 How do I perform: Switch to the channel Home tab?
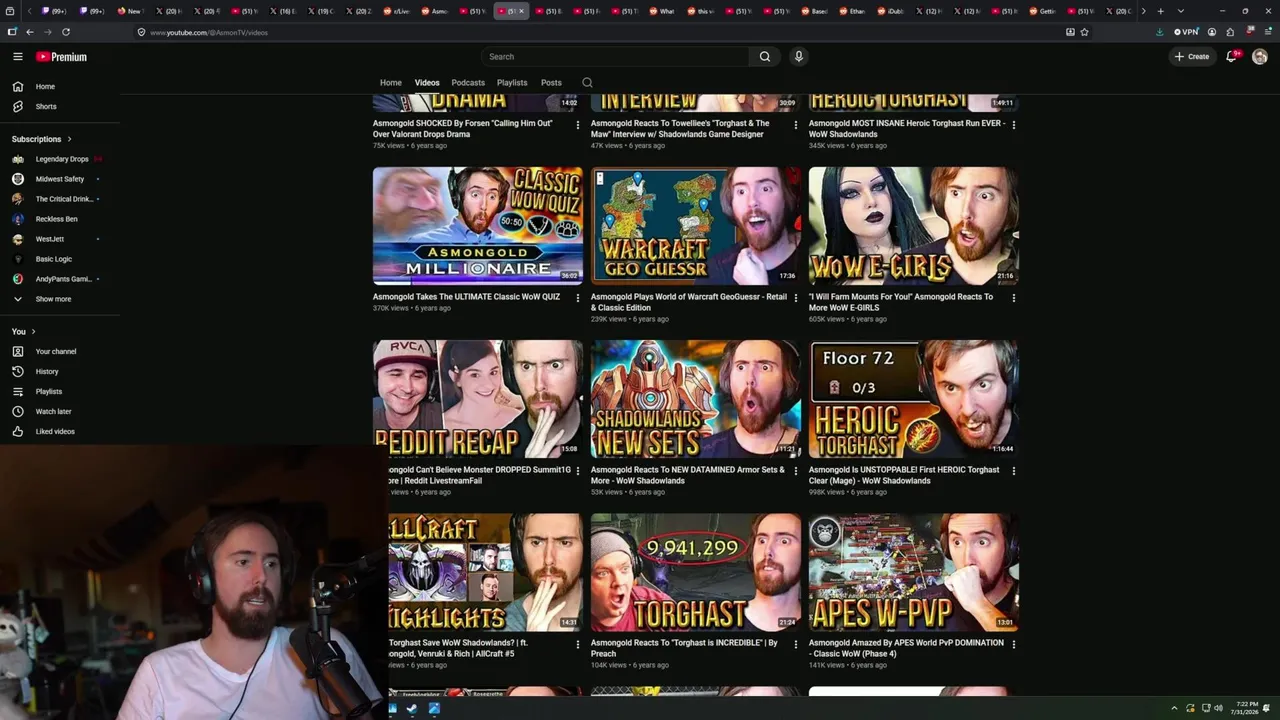click(391, 83)
